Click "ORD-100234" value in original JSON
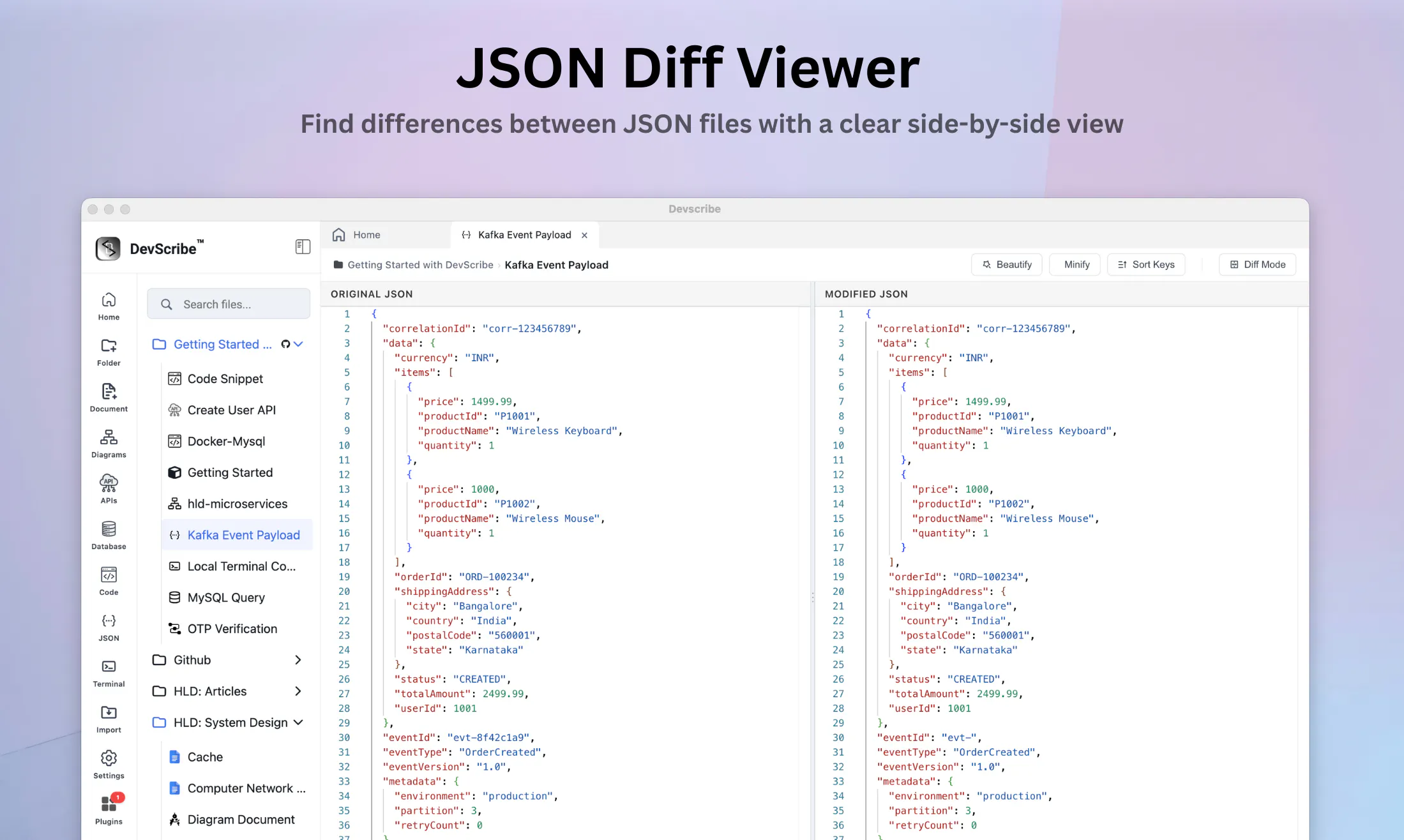Viewport: 1404px width, 840px height. click(494, 577)
